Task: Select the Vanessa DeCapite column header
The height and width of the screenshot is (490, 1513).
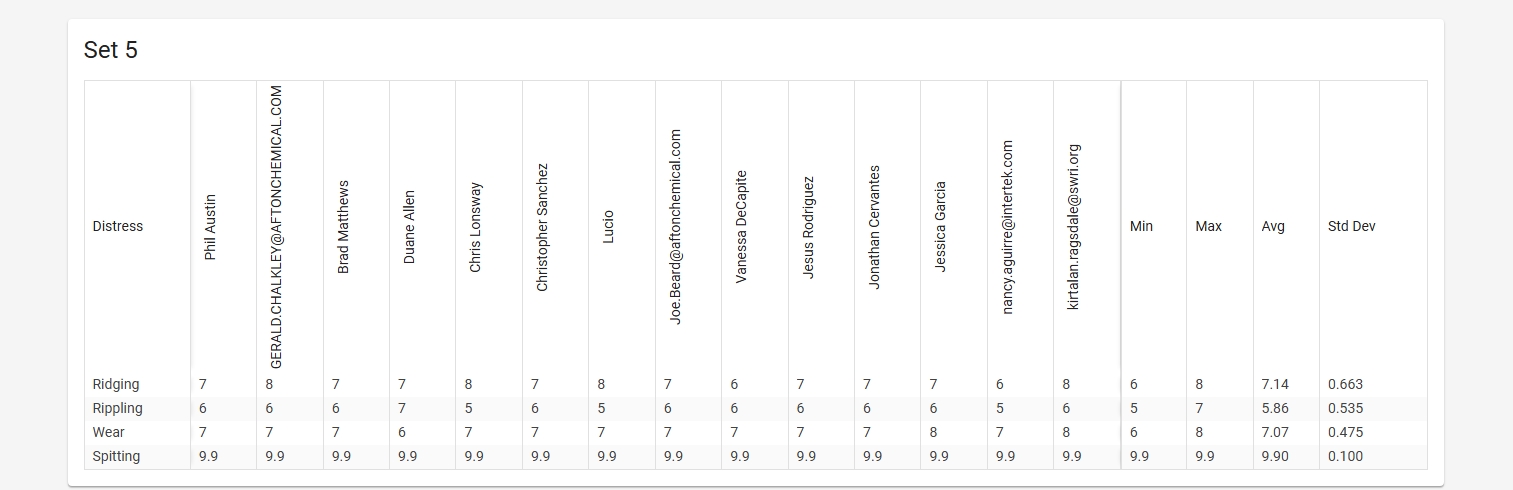Action: 741,227
